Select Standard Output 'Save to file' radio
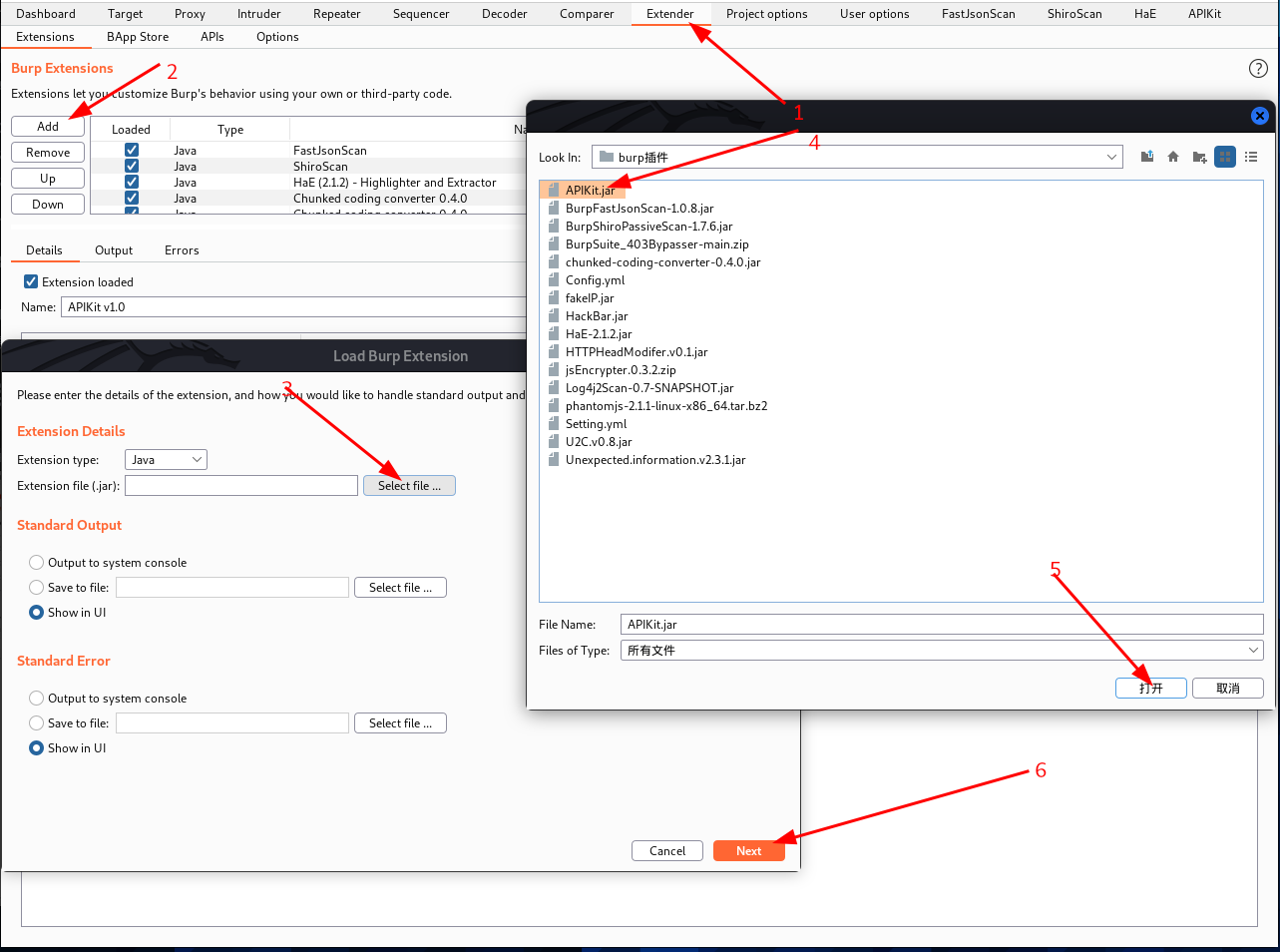 click(x=37, y=588)
